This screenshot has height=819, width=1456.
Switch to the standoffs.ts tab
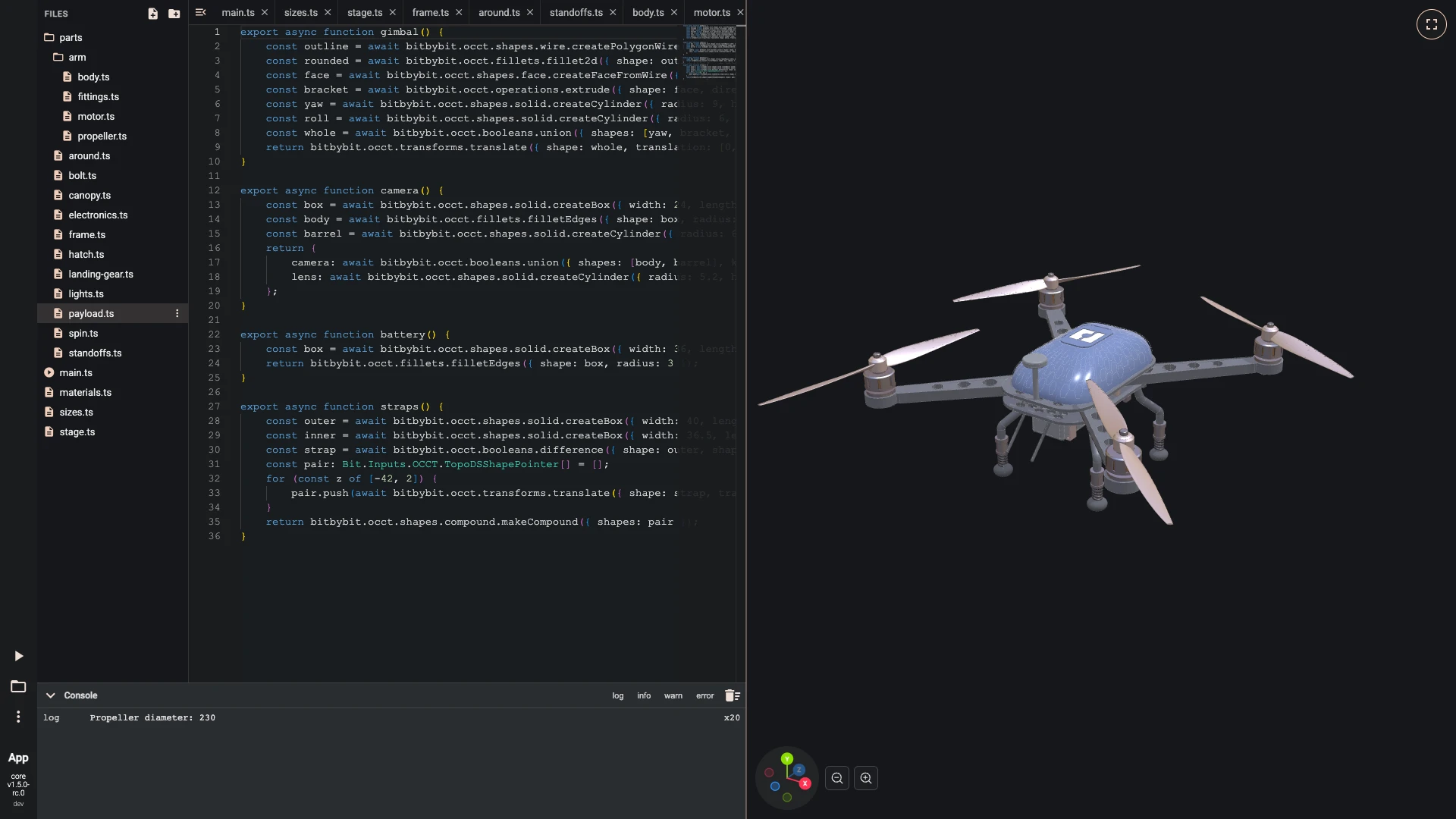[576, 12]
